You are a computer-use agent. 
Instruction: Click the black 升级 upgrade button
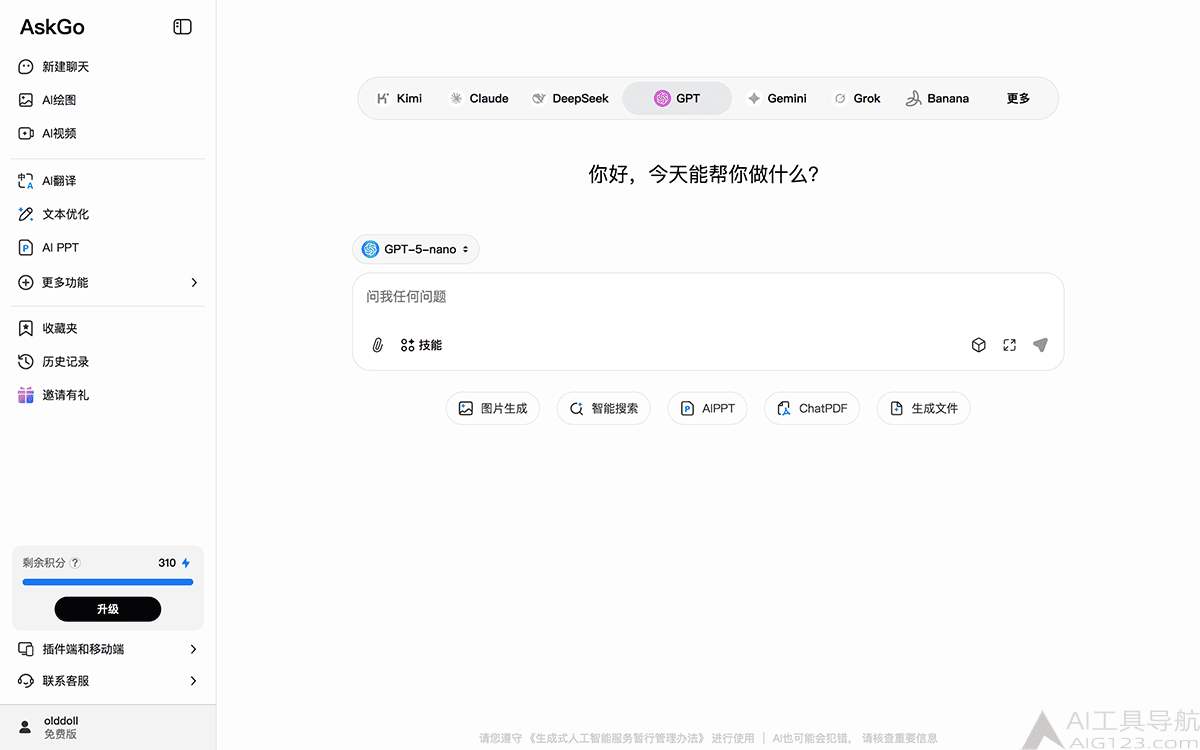tap(108, 609)
